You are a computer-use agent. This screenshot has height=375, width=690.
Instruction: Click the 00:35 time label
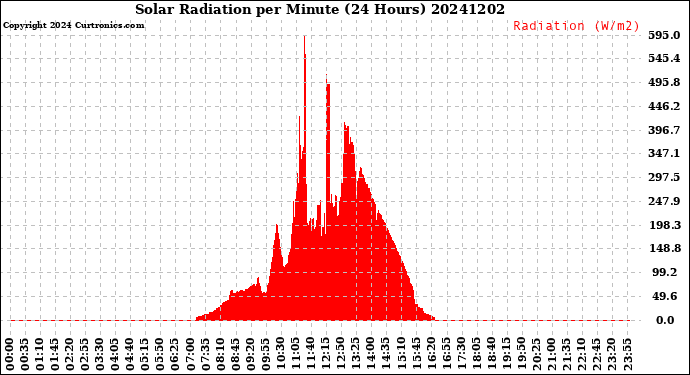25,355
